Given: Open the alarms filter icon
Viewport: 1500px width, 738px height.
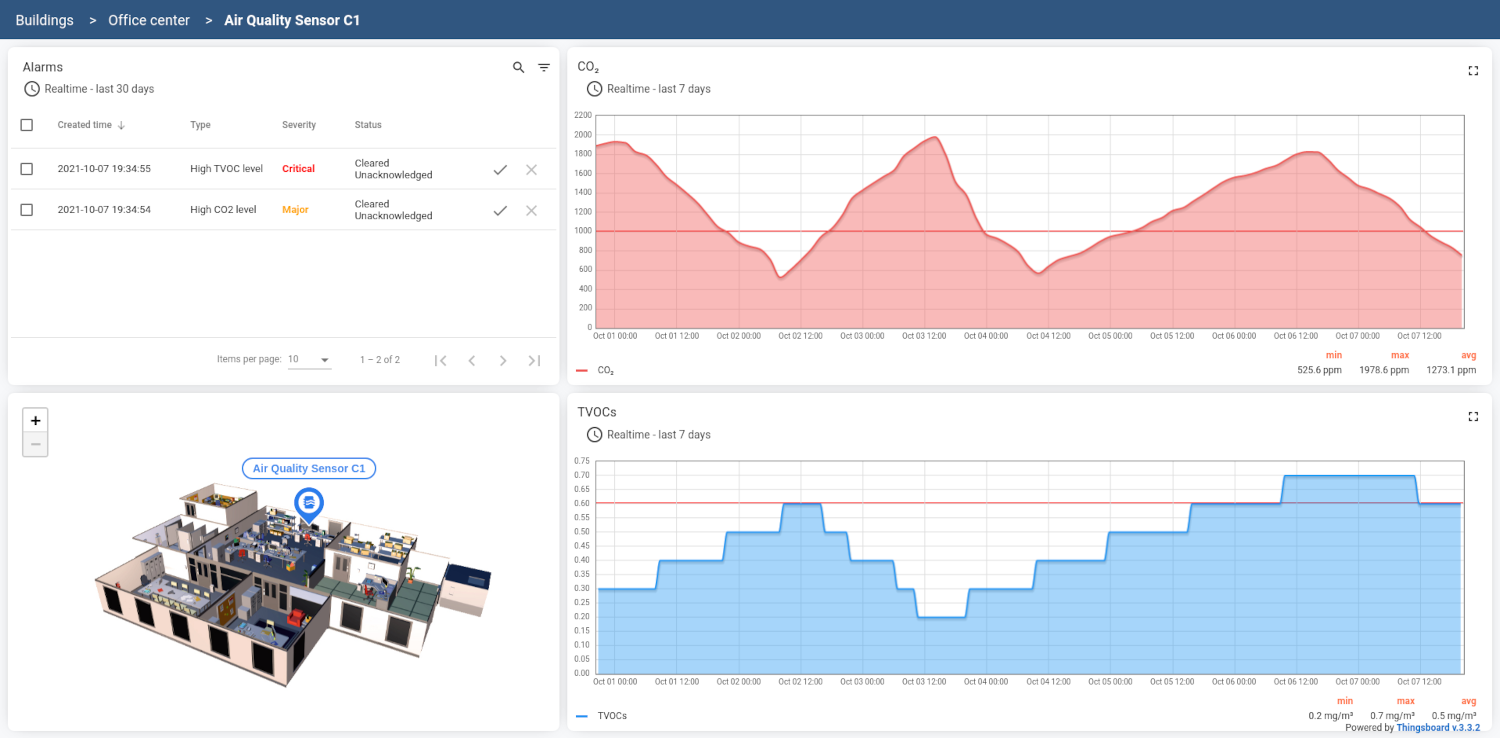Looking at the screenshot, I should click(544, 67).
